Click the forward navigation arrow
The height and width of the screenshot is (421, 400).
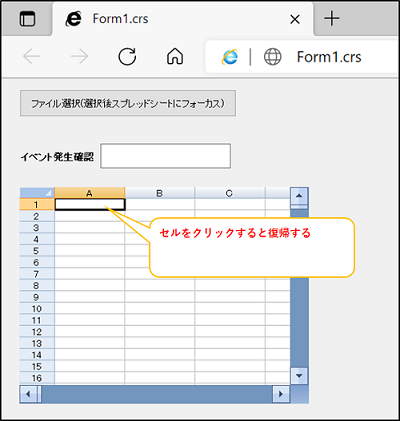[80, 56]
